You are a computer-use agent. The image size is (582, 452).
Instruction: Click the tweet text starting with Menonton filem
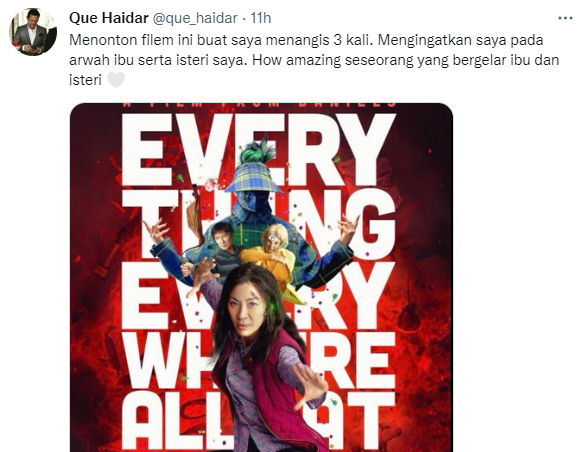(x=314, y=60)
